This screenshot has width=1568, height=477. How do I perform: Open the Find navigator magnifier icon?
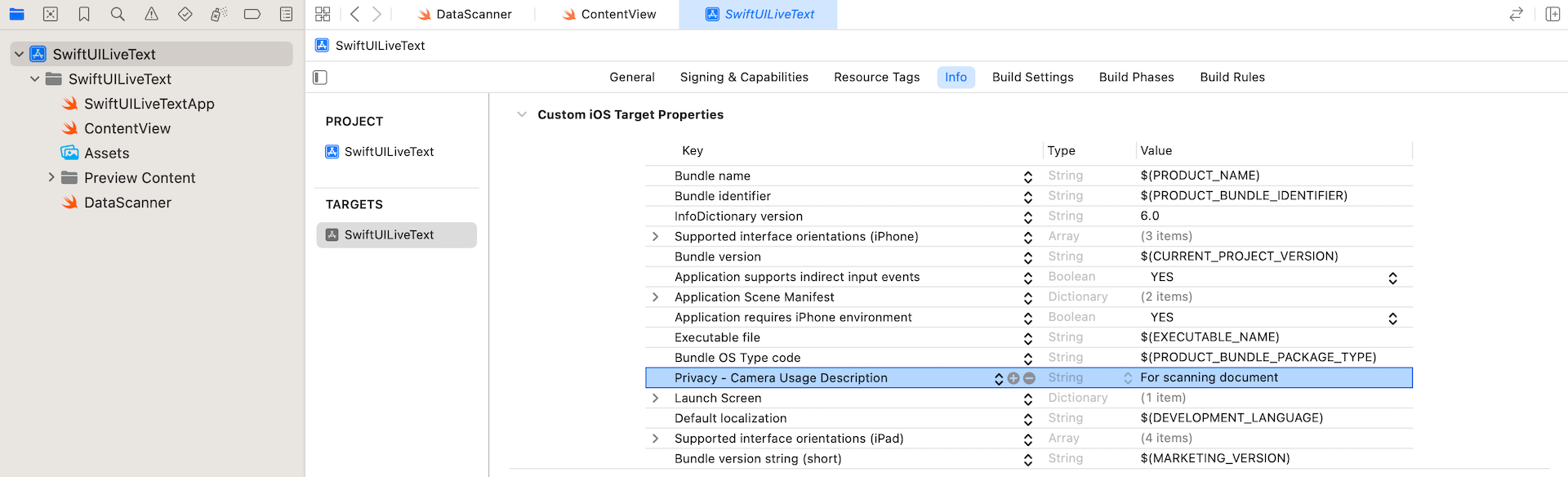118,14
